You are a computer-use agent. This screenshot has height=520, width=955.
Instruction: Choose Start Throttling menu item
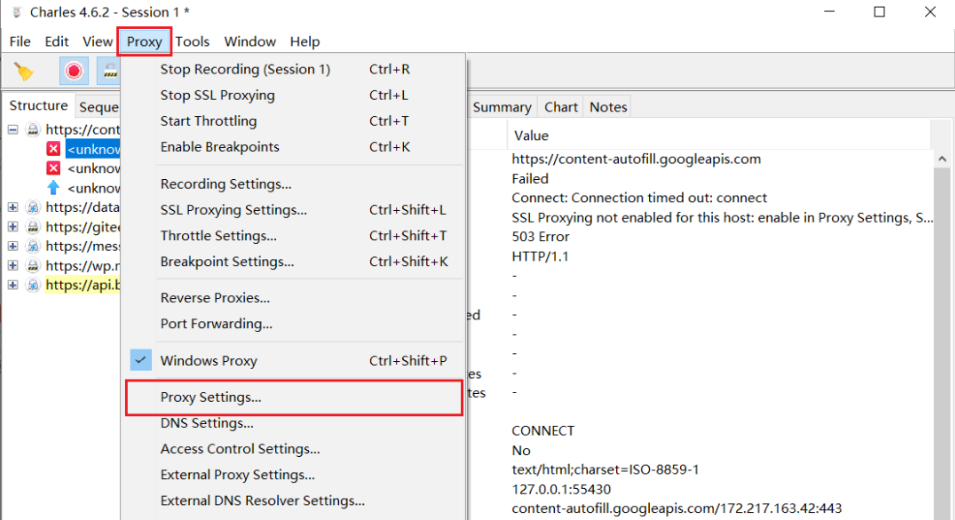(x=293, y=121)
